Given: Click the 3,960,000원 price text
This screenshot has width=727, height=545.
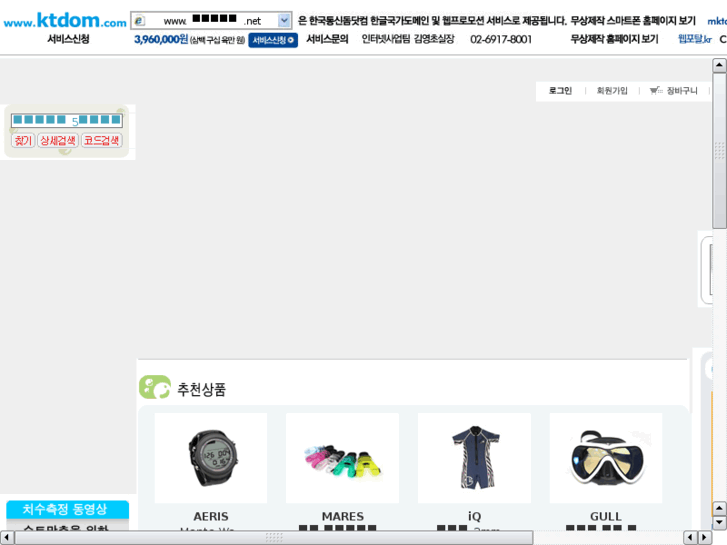Looking at the screenshot, I should [x=161, y=39].
